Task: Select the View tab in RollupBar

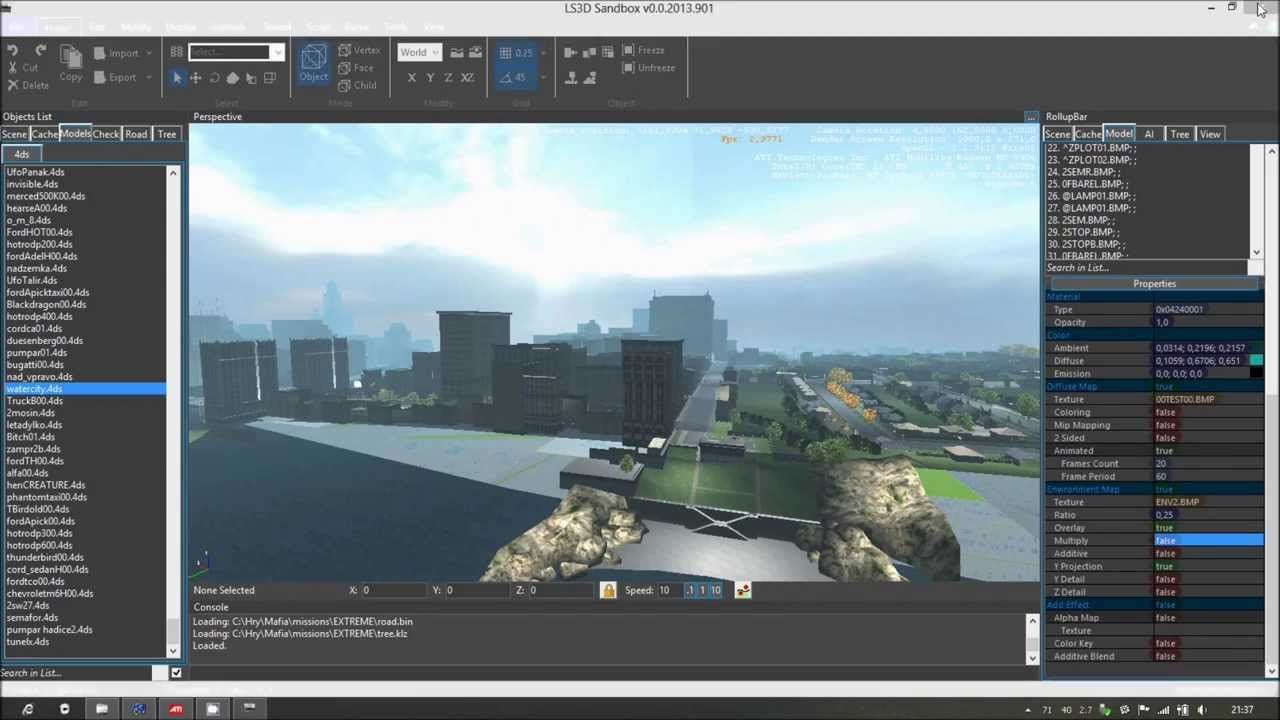Action: [1210, 134]
